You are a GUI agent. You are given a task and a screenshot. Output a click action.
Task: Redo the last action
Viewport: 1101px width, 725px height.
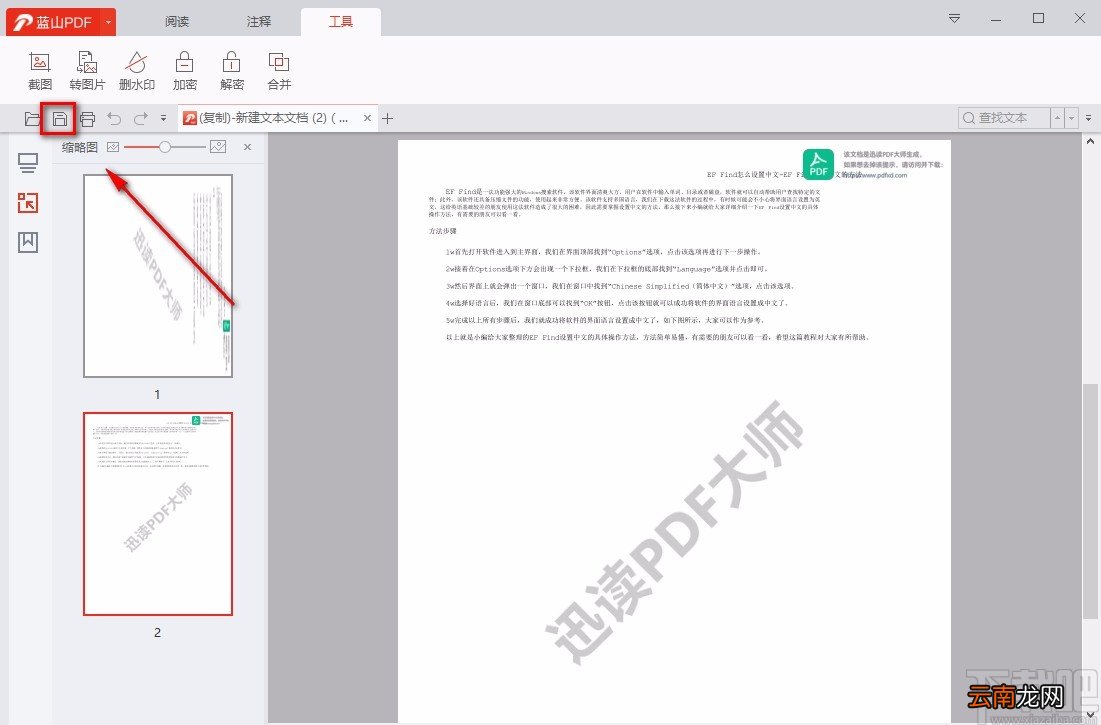[x=140, y=119]
